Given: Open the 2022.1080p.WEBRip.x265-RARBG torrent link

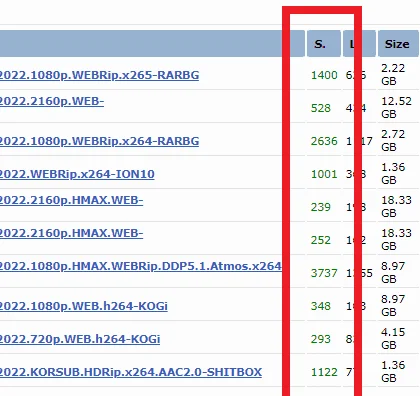Looking at the screenshot, I should click(x=99, y=75).
